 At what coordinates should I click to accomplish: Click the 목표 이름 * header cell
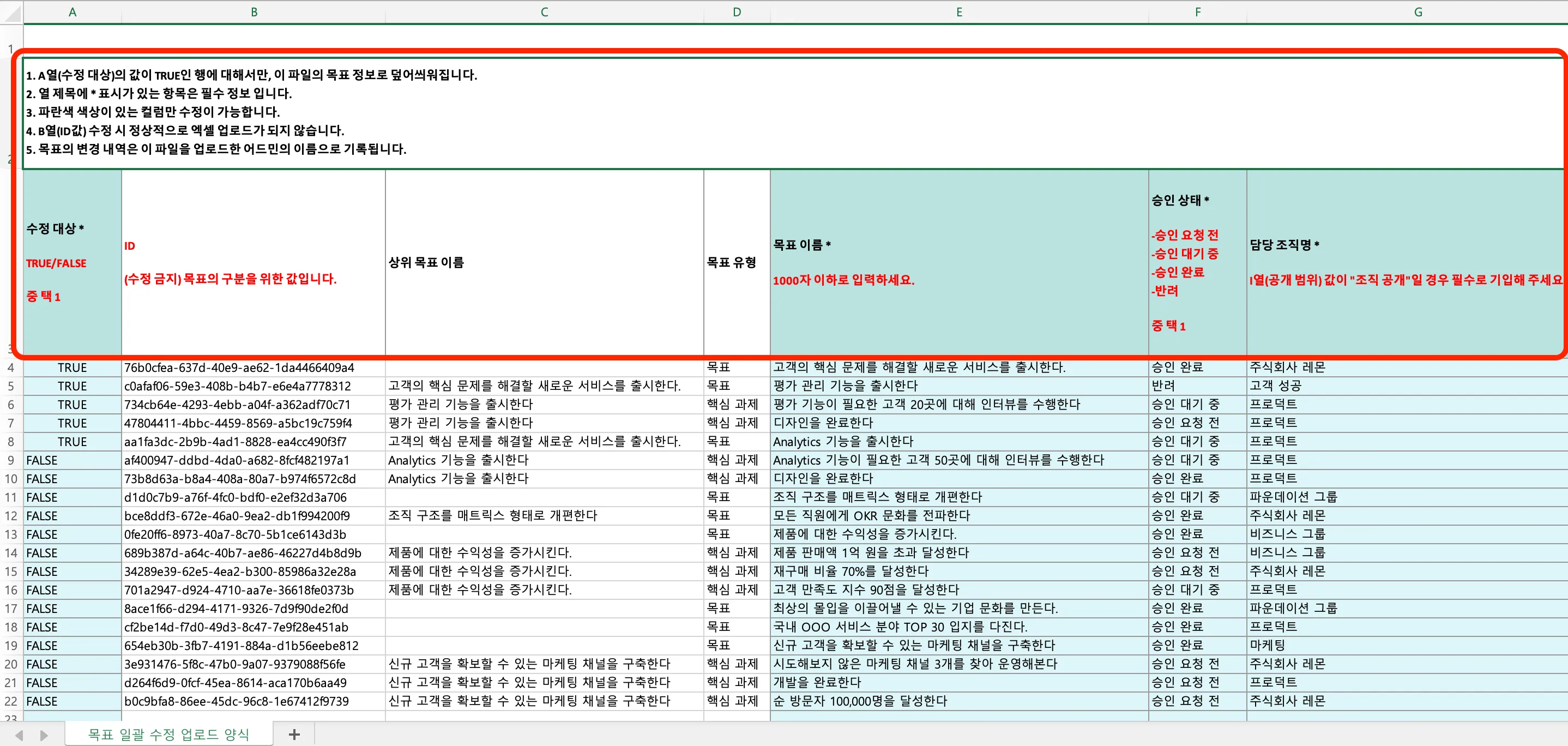(958, 262)
